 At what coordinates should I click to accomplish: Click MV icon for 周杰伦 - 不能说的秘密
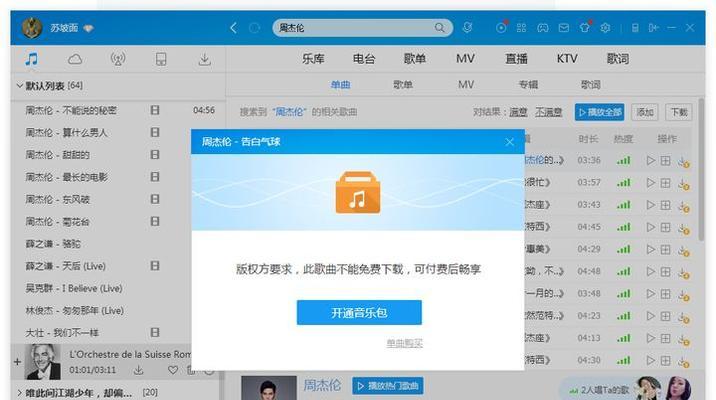tap(155, 110)
